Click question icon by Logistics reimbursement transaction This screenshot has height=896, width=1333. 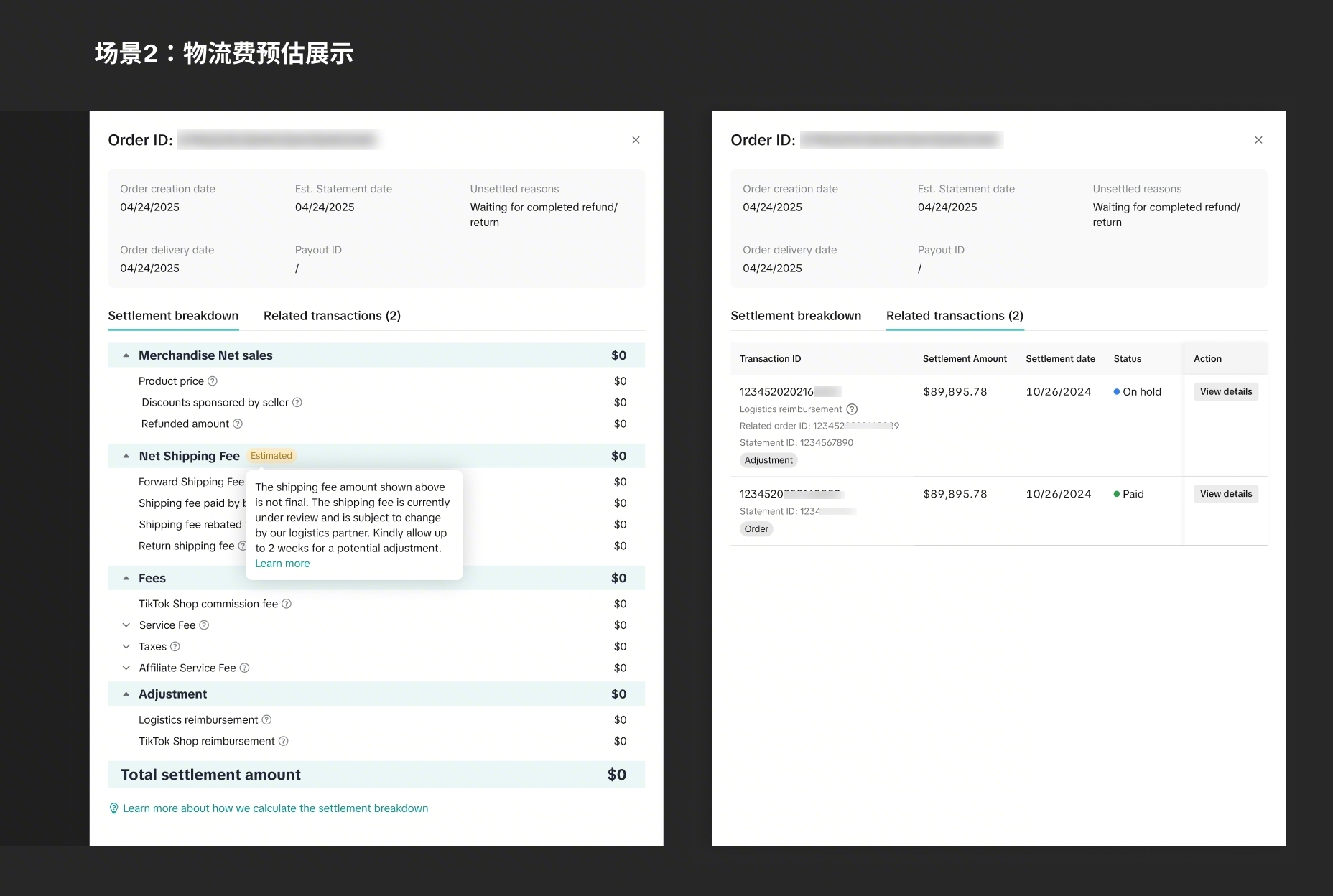tap(852, 409)
